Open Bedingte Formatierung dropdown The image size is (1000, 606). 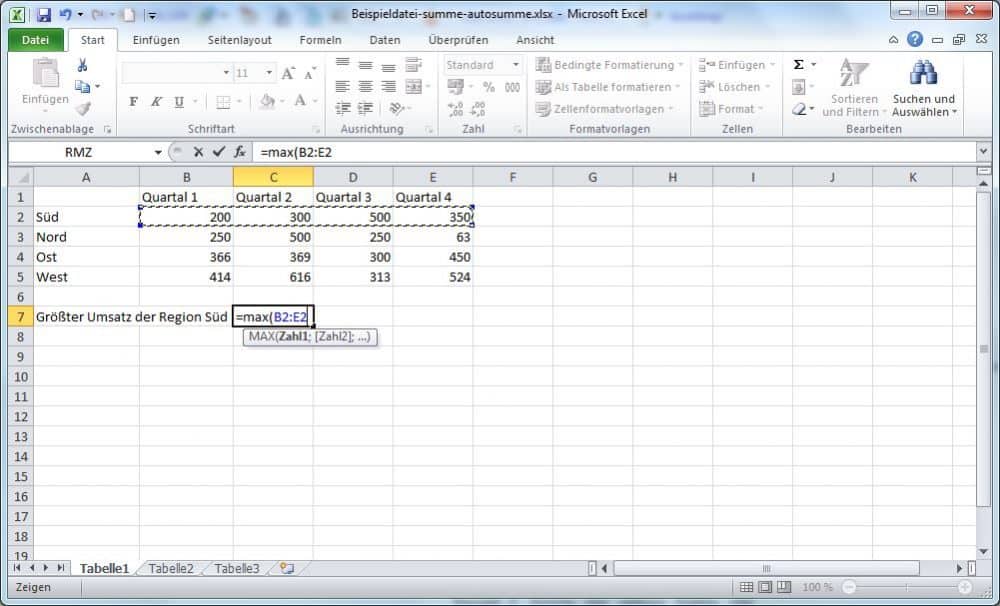pyautogui.click(x=609, y=64)
